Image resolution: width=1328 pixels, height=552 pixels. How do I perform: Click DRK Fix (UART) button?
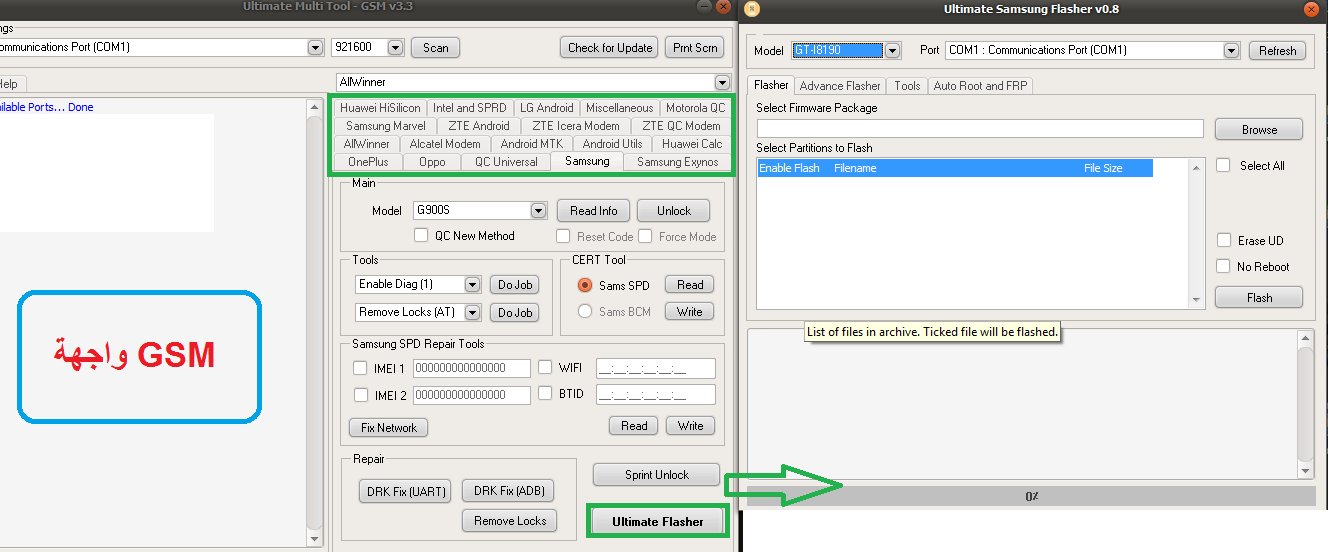[x=404, y=491]
